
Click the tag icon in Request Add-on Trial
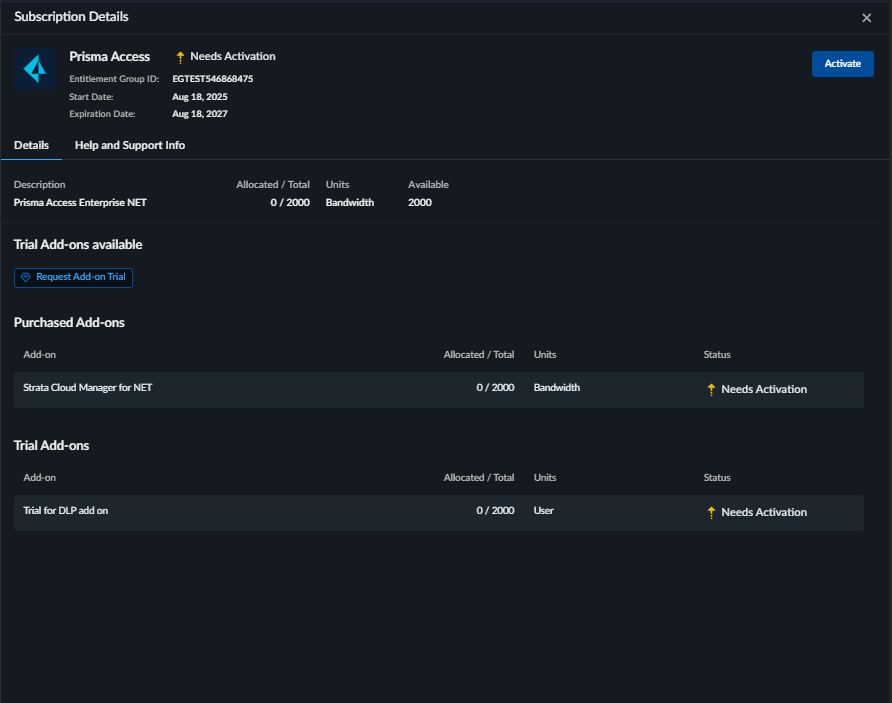click(x=26, y=277)
